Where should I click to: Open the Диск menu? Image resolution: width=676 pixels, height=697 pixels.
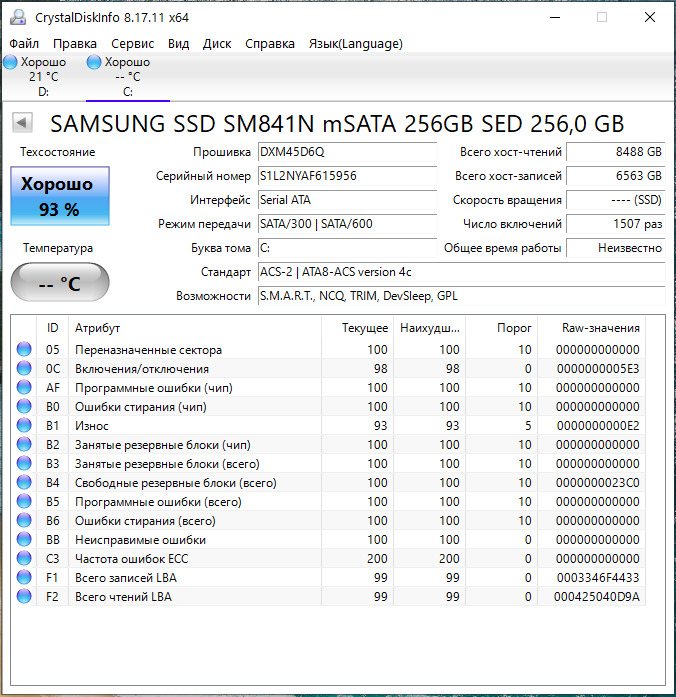coord(217,43)
